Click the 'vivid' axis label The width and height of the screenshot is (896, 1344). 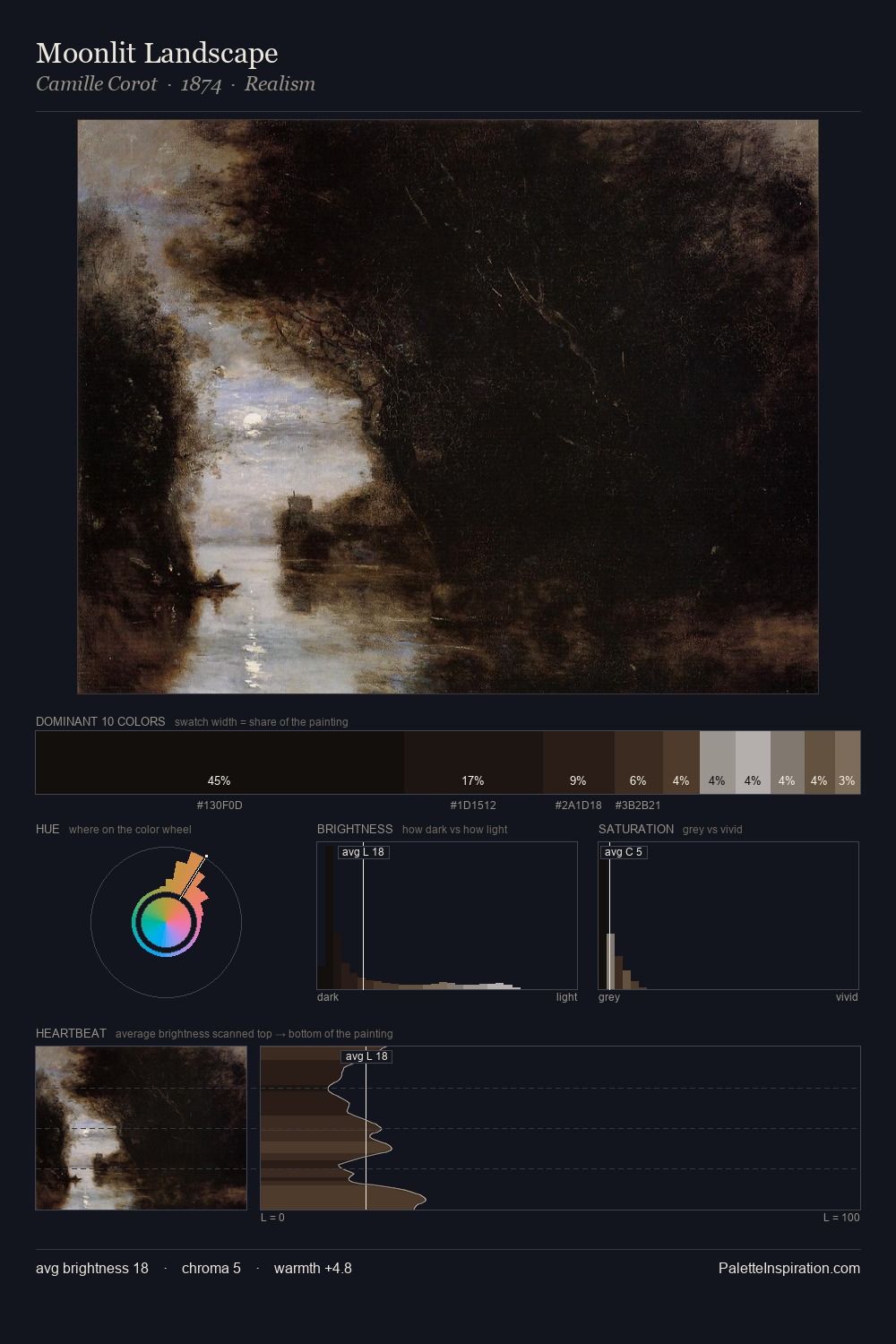[847, 997]
